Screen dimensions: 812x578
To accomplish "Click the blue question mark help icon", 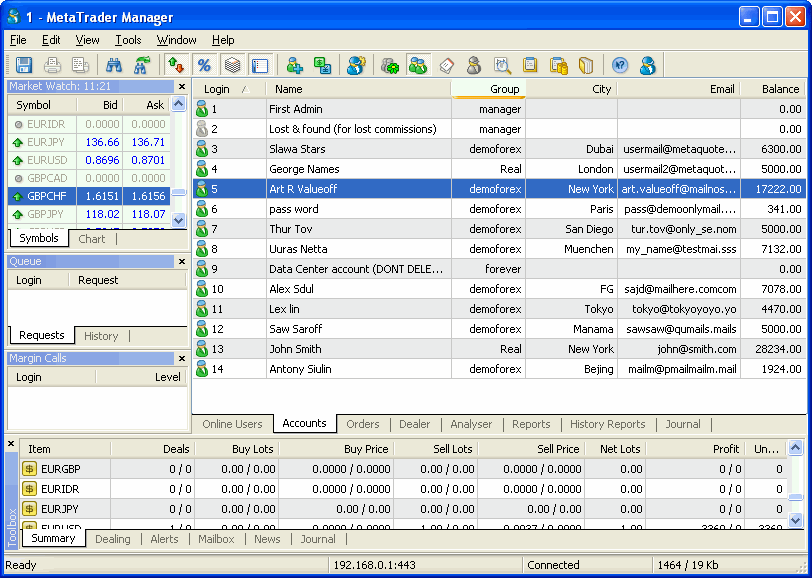I will [x=619, y=66].
